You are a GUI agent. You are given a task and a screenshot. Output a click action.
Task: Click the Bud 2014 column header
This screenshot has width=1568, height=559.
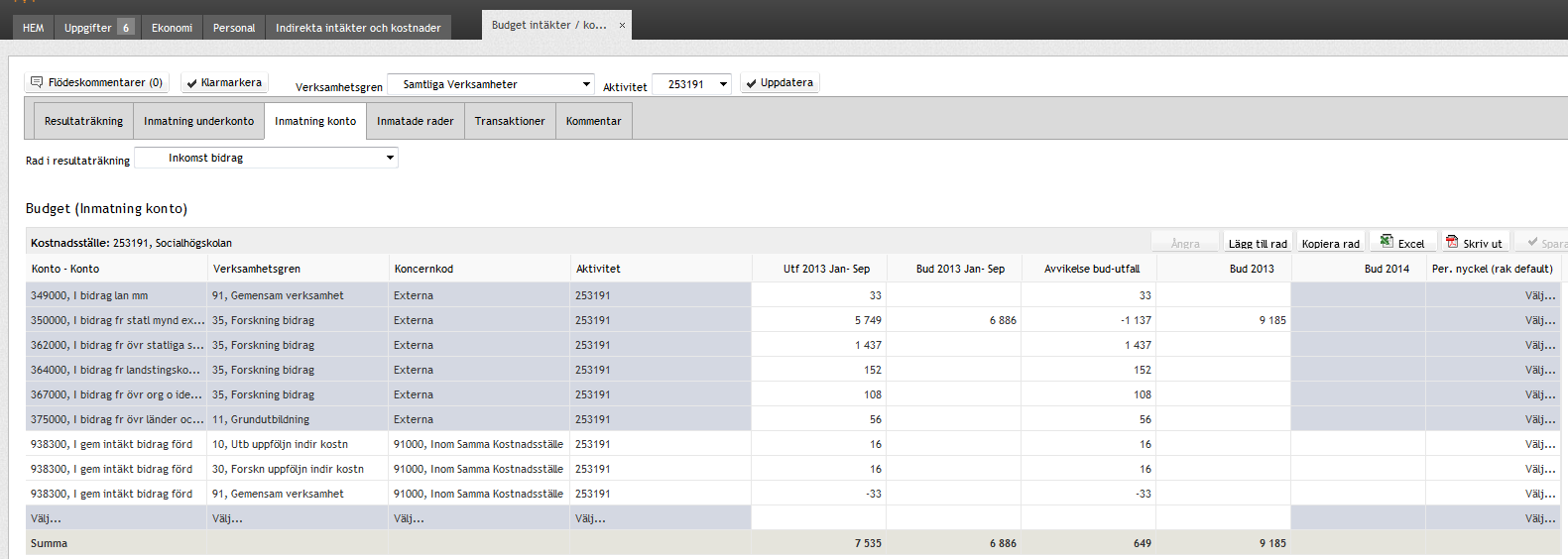coord(1358,269)
